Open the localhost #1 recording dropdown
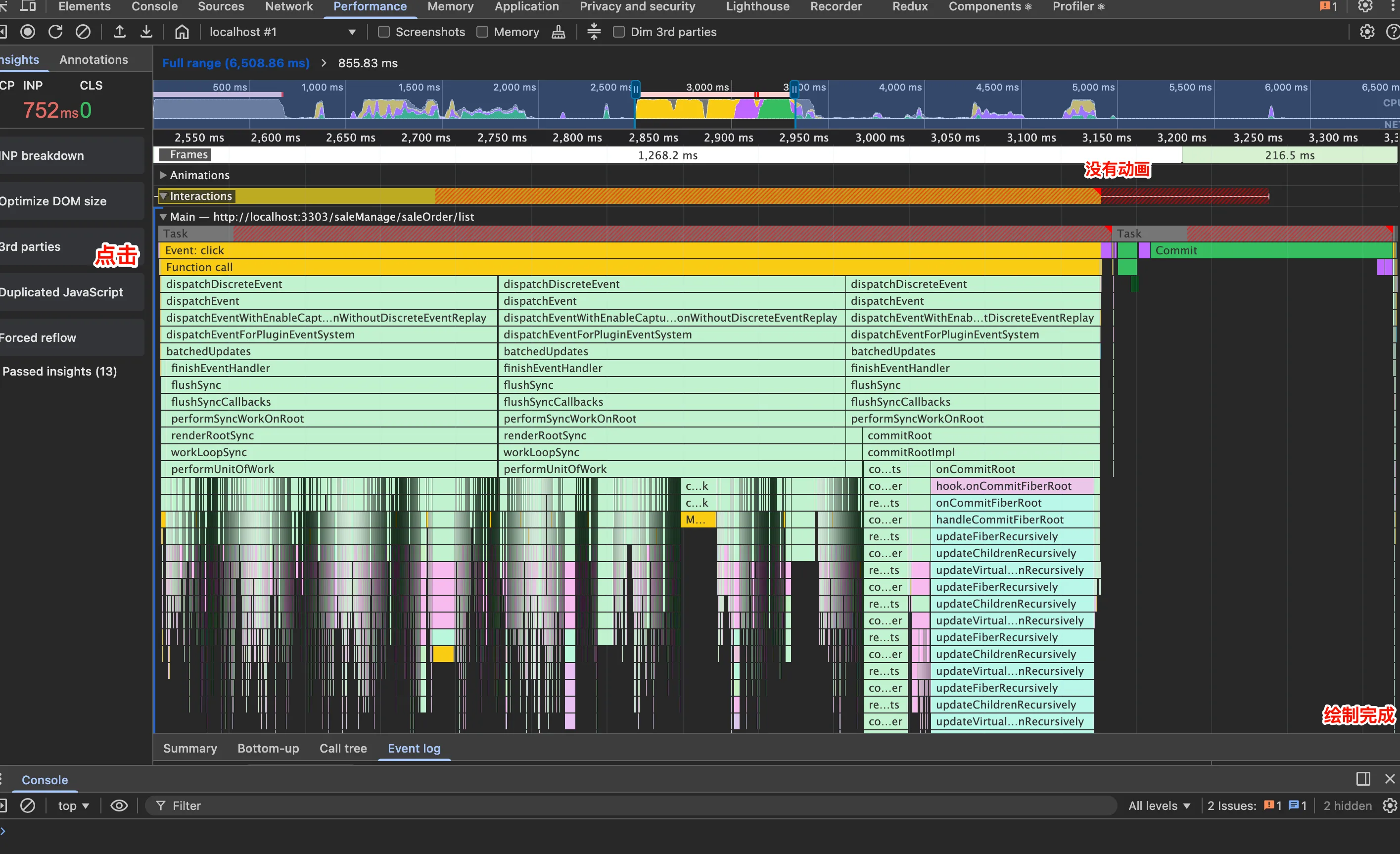 (x=282, y=32)
